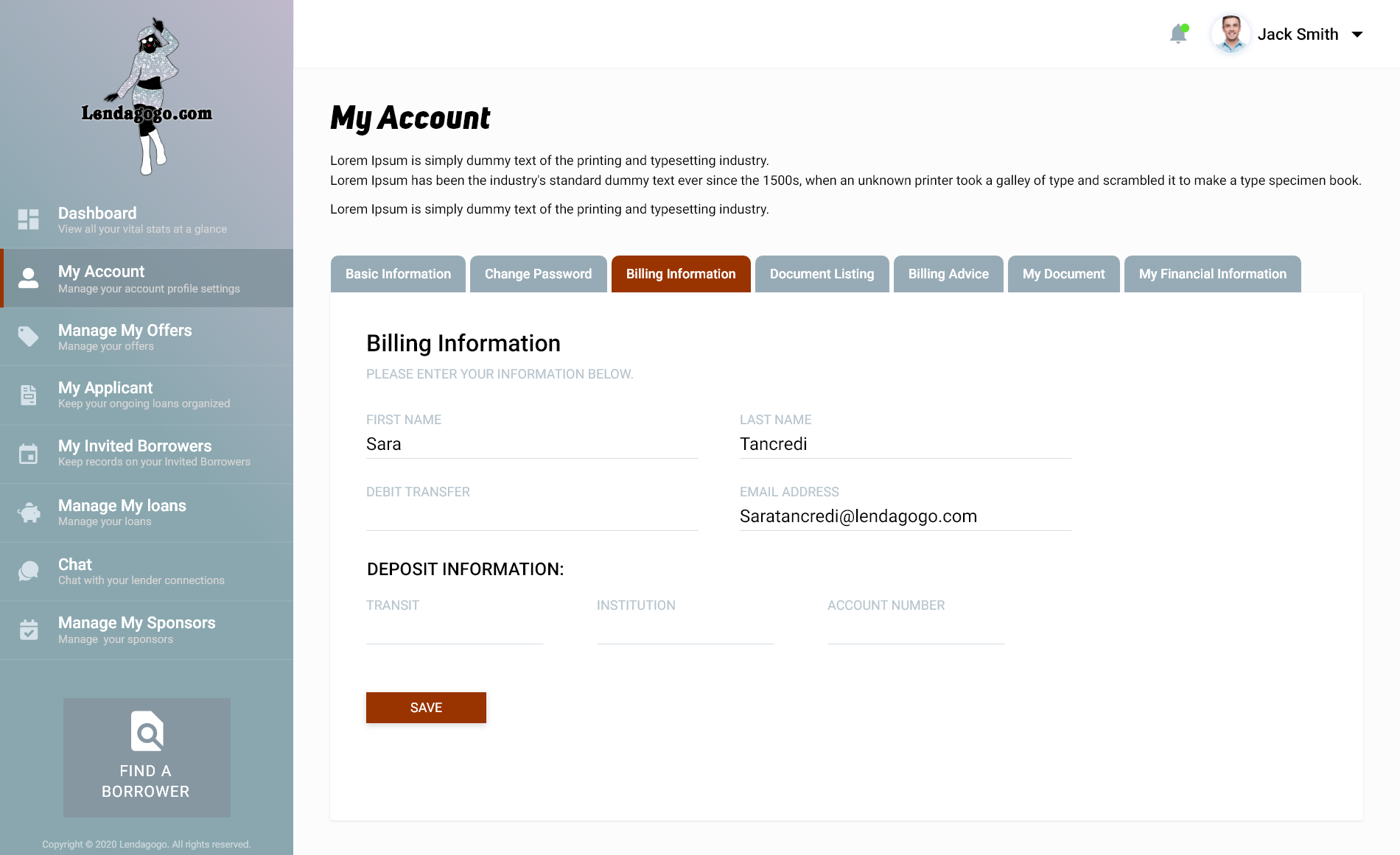Image resolution: width=1400 pixels, height=855 pixels.
Task: Click the Dashboard grid icon in sidebar
Action: [29, 219]
